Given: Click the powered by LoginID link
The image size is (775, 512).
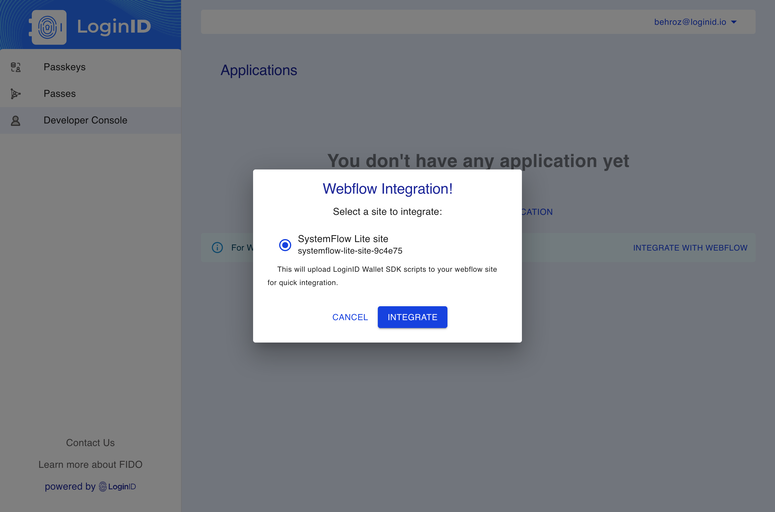Looking at the screenshot, I should point(90,487).
